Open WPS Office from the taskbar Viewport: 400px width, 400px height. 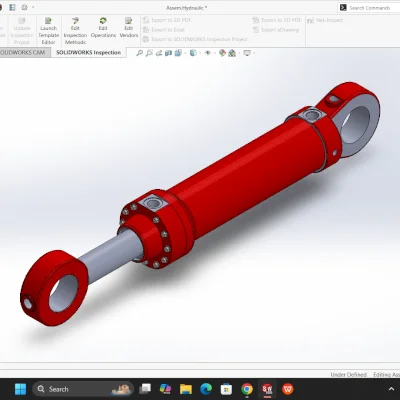click(288, 389)
